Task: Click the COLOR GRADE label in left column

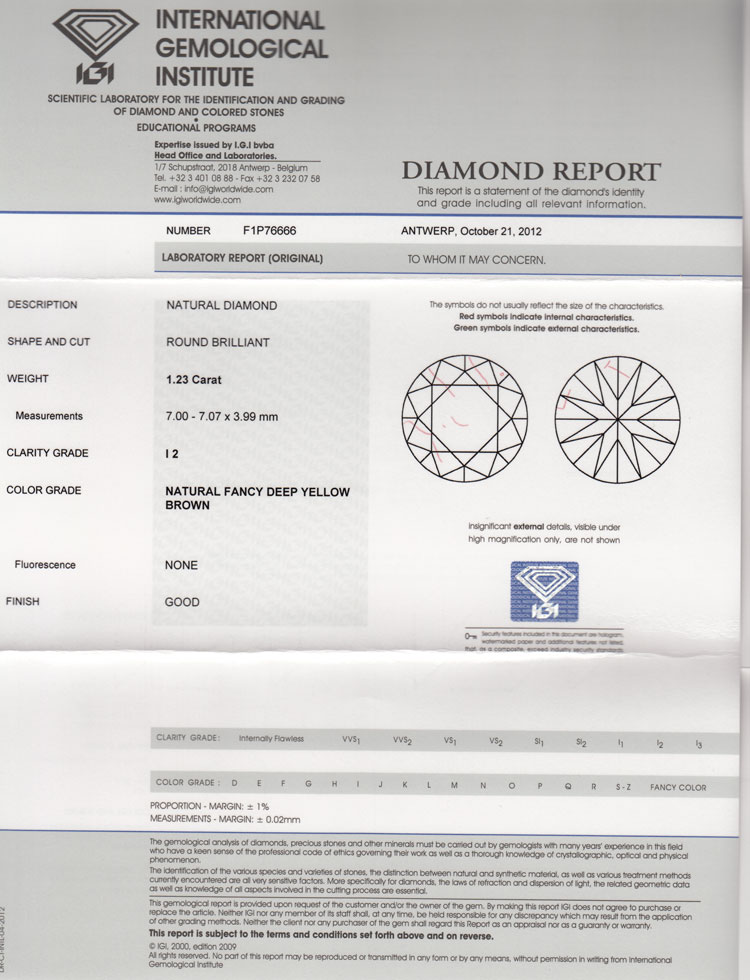Action: [x=44, y=490]
